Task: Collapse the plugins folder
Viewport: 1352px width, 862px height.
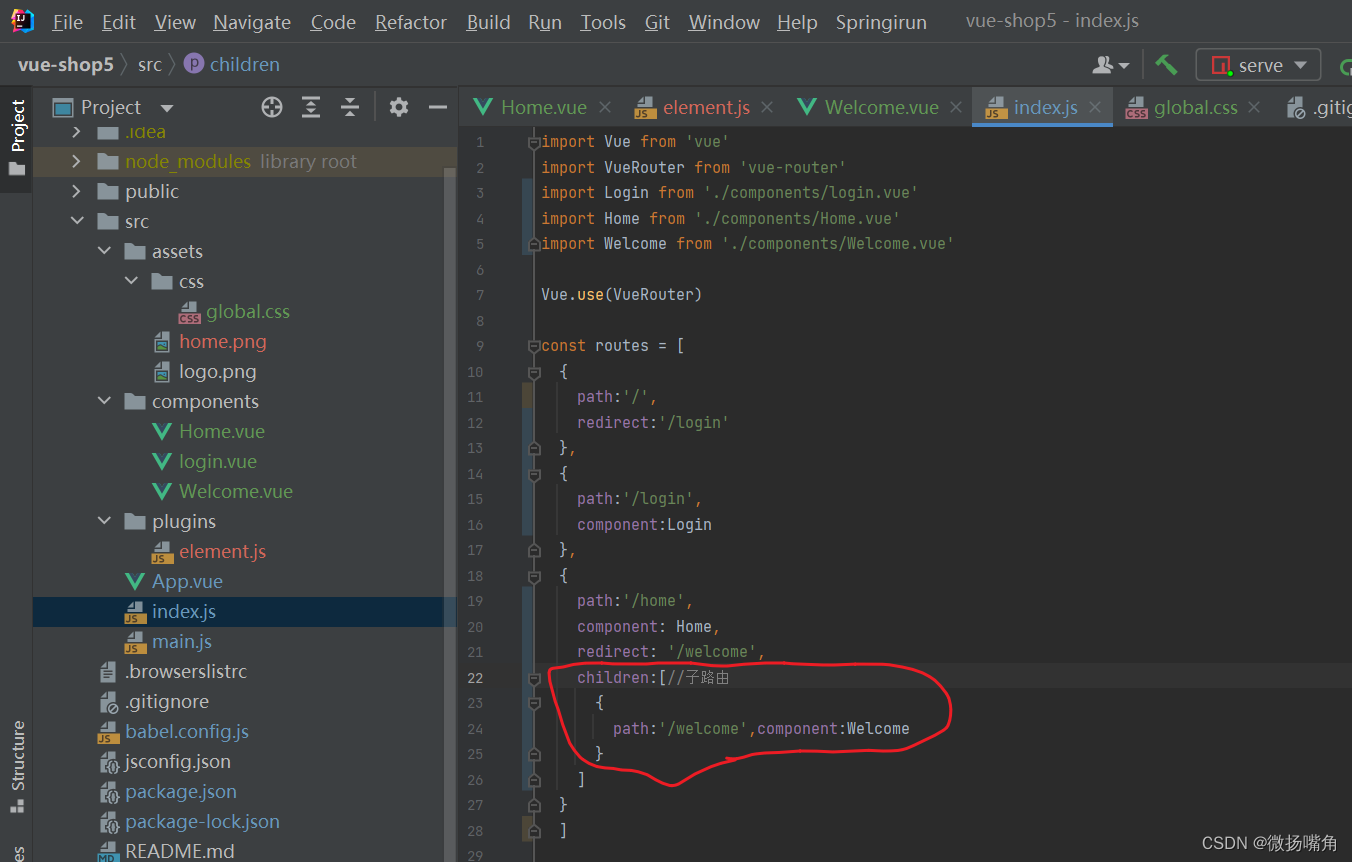Action: click(104, 522)
